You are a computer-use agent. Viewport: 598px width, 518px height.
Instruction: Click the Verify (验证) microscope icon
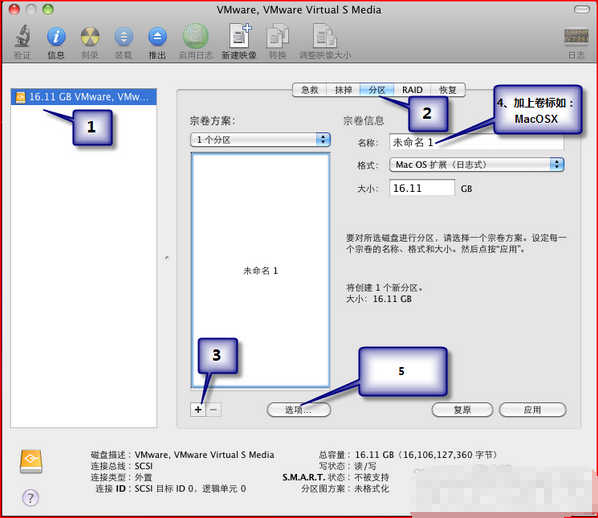(23, 37)
